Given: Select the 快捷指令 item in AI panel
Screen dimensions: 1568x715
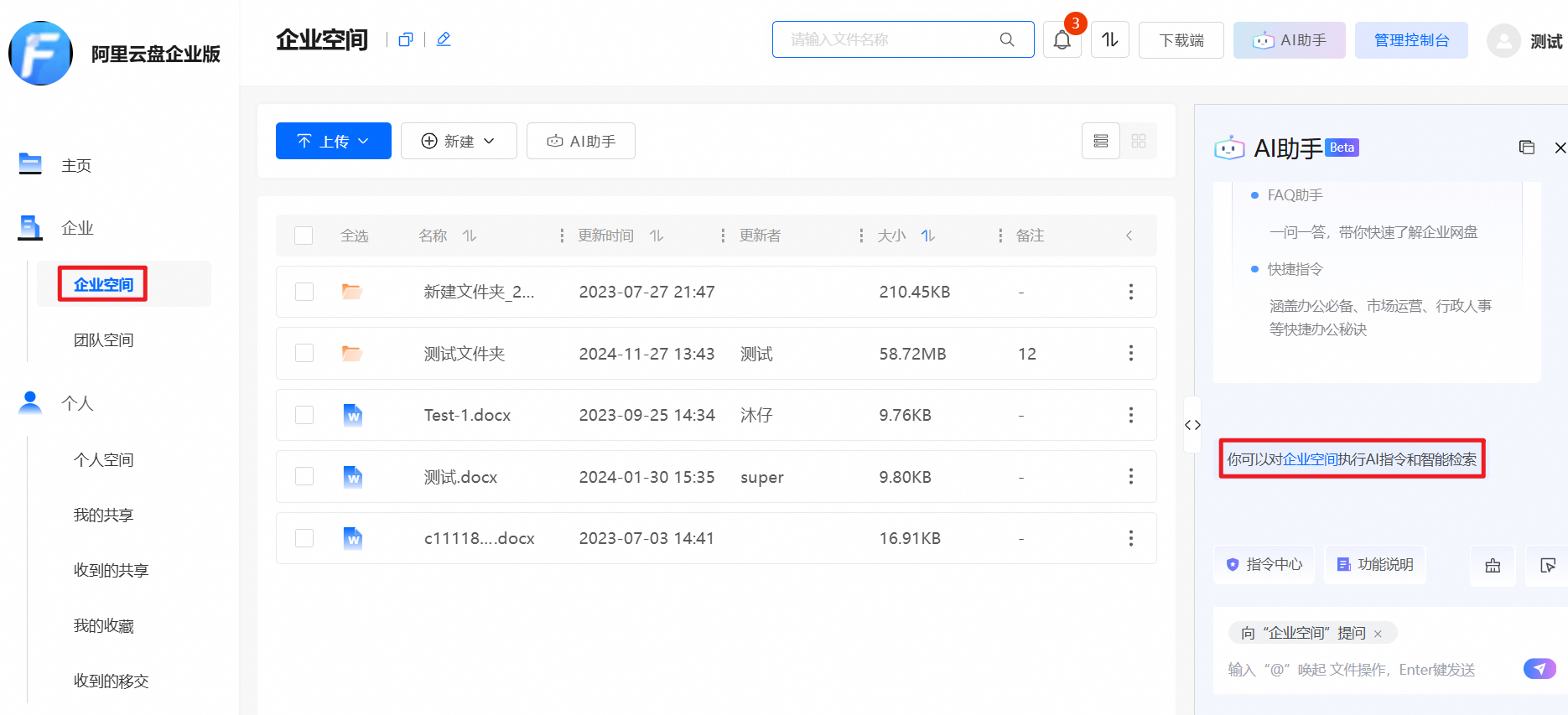Looking at the screenshot, I should pyautogui.click(x=1295, y=269).
